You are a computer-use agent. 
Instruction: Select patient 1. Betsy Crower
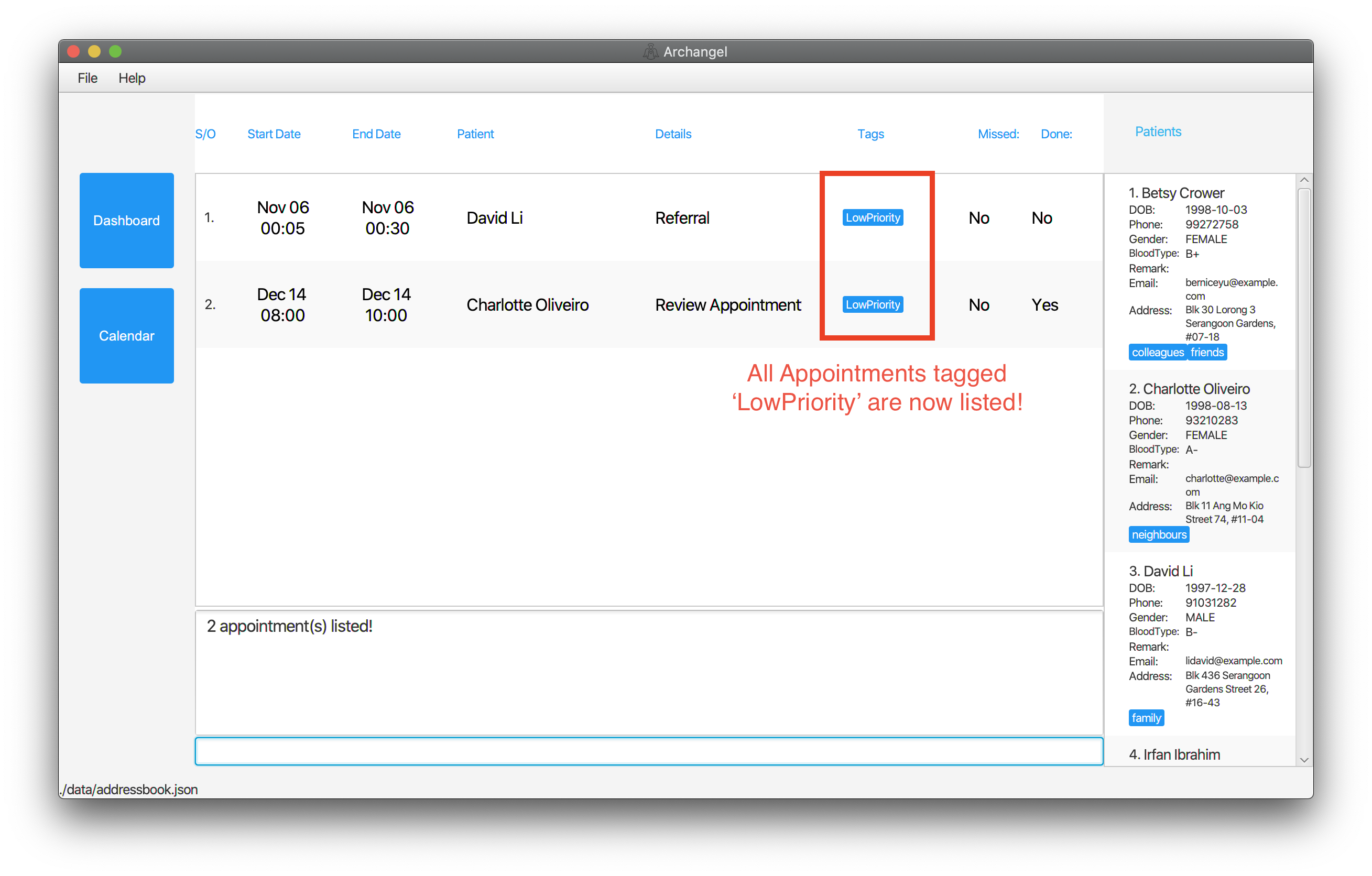point(1176,193)
